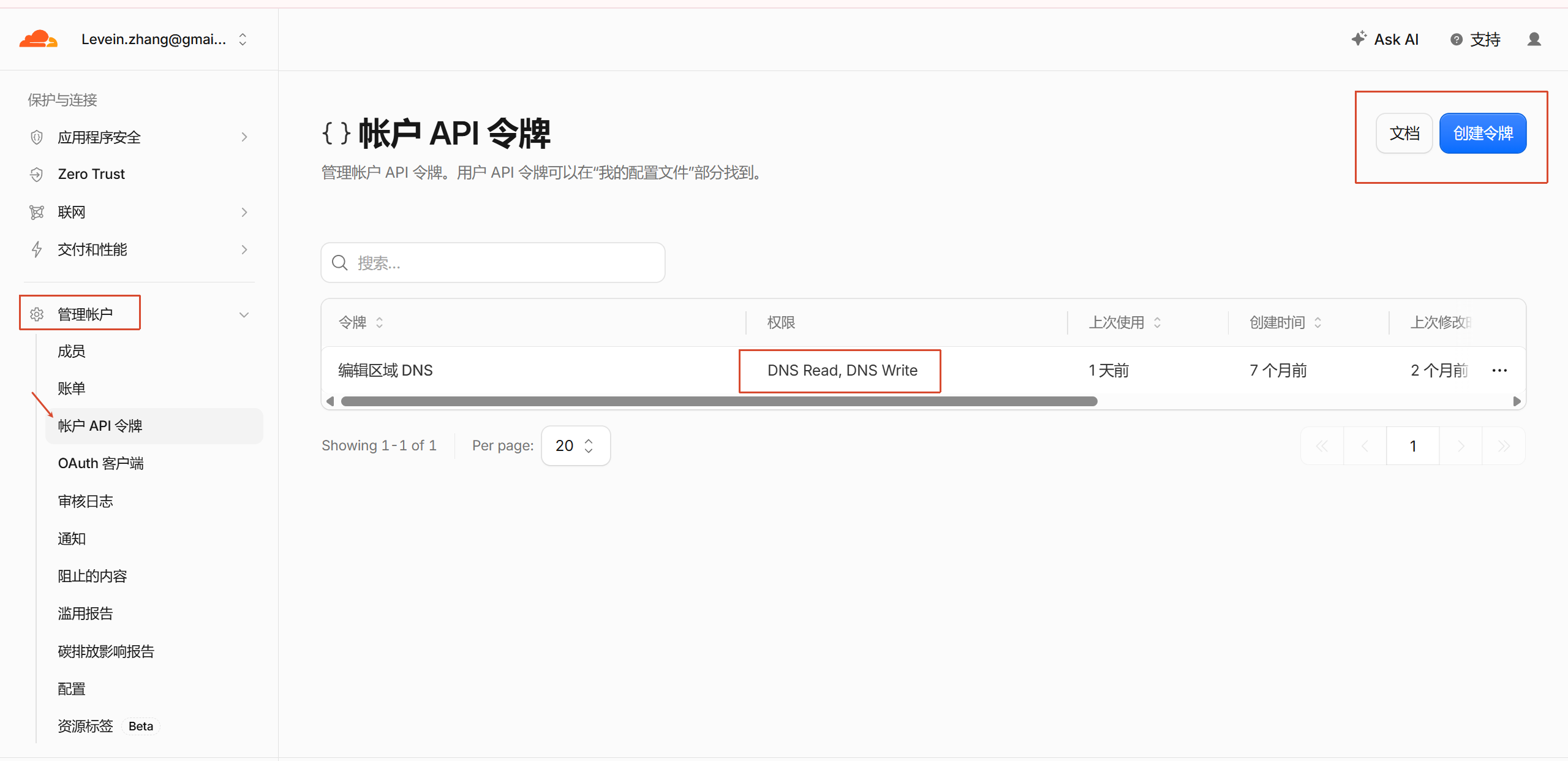Click the 文档 button

[1404, 133]
